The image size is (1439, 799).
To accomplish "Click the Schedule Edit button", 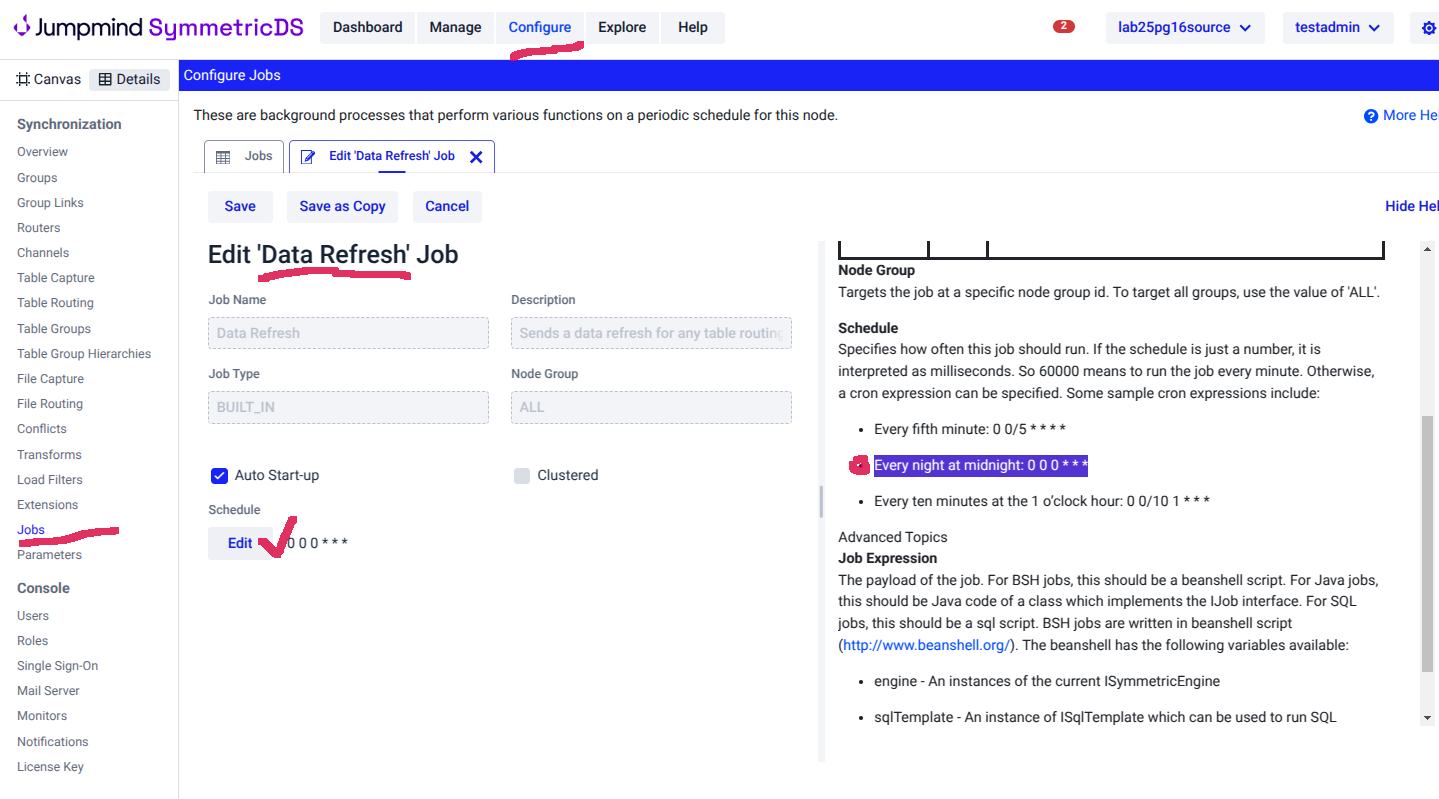I will tap(240, 544).
